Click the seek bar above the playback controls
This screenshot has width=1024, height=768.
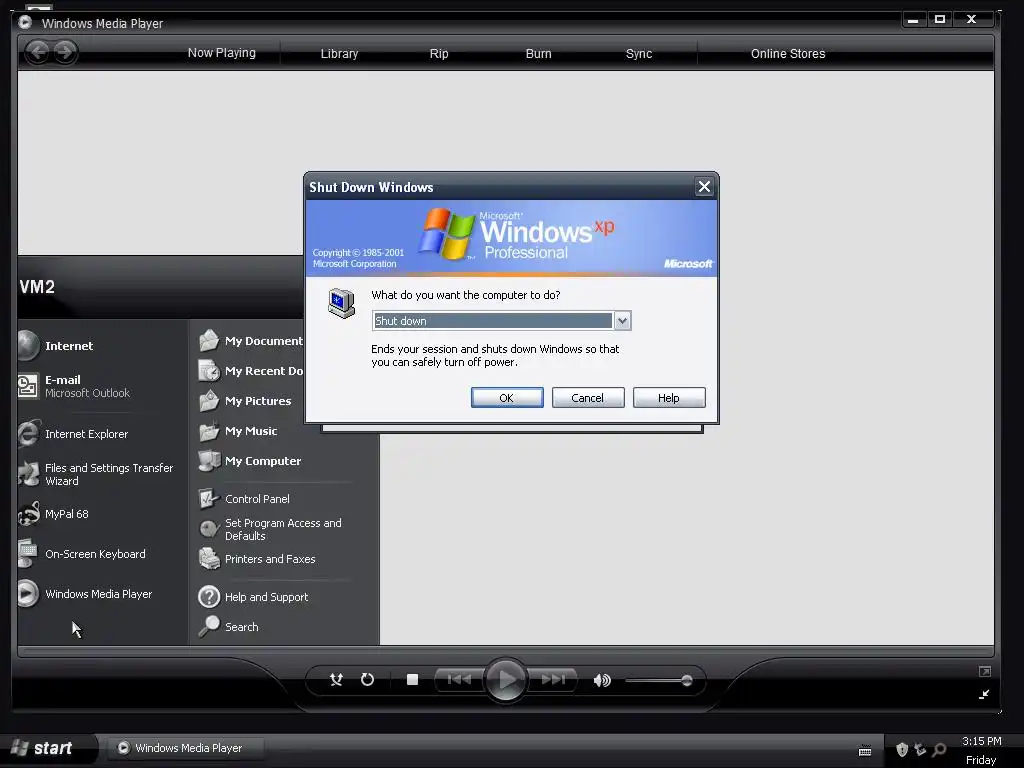(x=505, y=651)
